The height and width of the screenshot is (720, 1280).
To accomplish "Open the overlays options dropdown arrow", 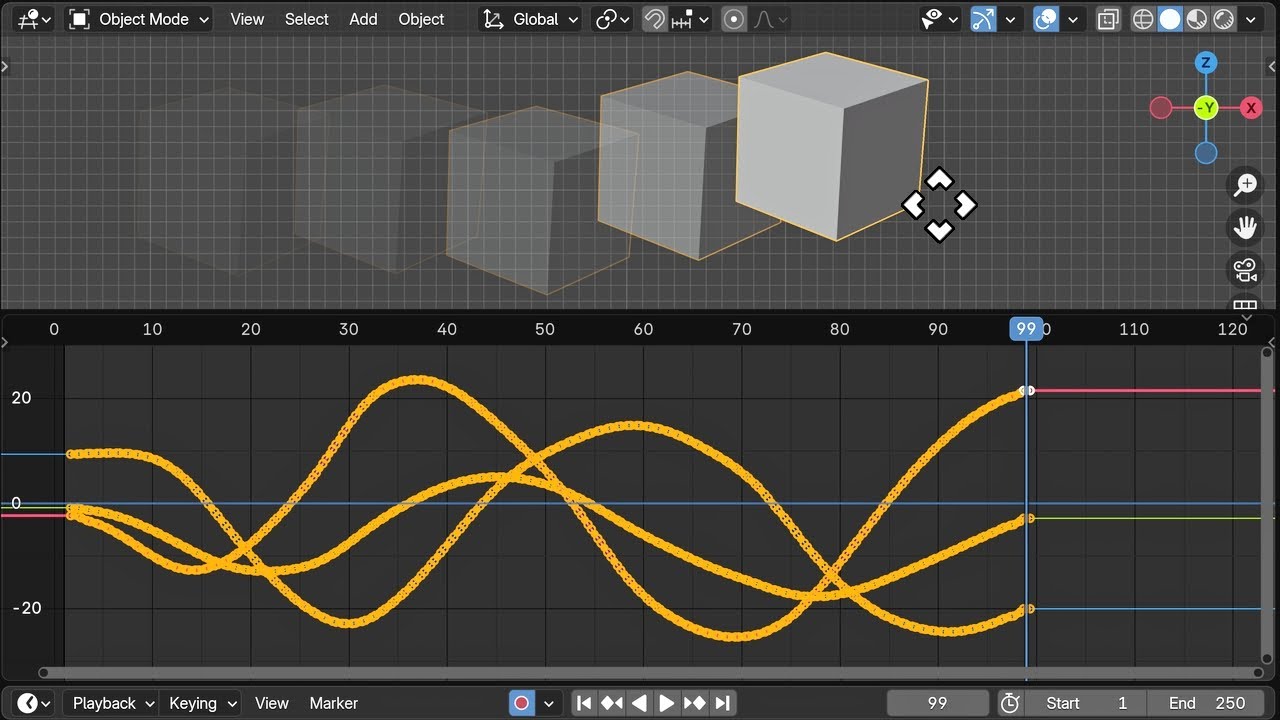I will point(1073,19).
